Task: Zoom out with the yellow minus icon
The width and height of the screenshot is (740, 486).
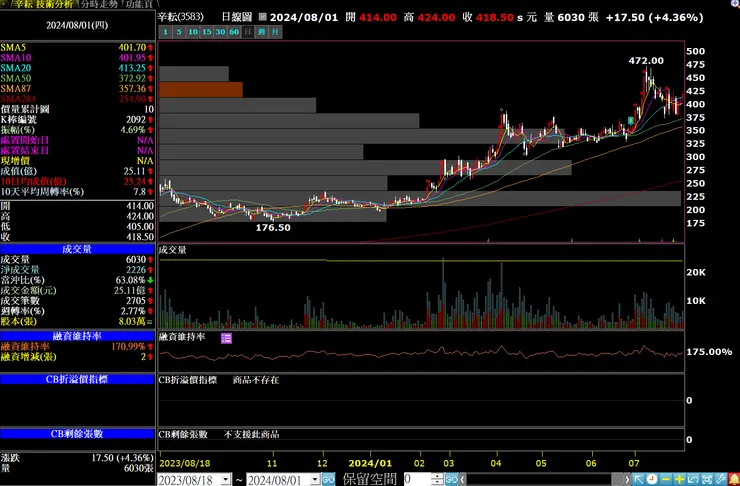Action: [665, 479]
